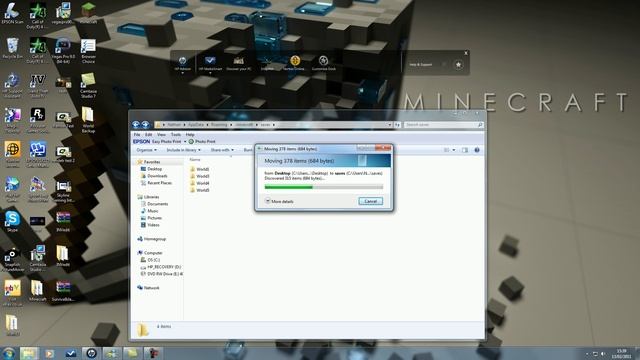Viewport: 640px width, 360px height.
Task: Open Include in library dropdown
Action: point(183,150)
